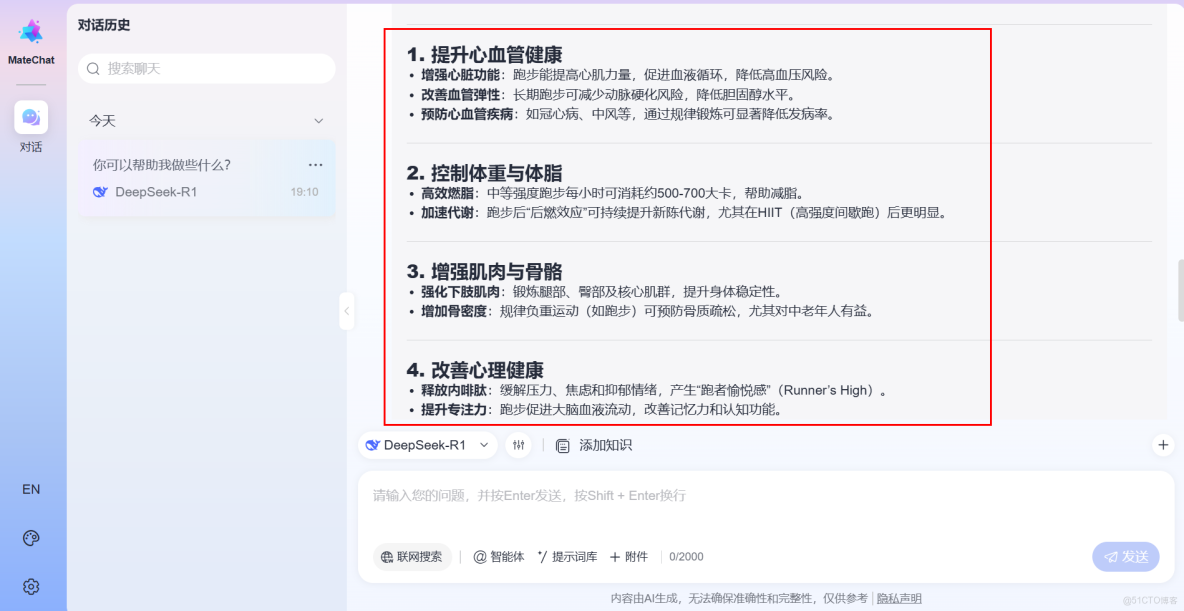Toggle 联网搜索 web search mode
The image size is (1184, 611).
tap(413, 556)
